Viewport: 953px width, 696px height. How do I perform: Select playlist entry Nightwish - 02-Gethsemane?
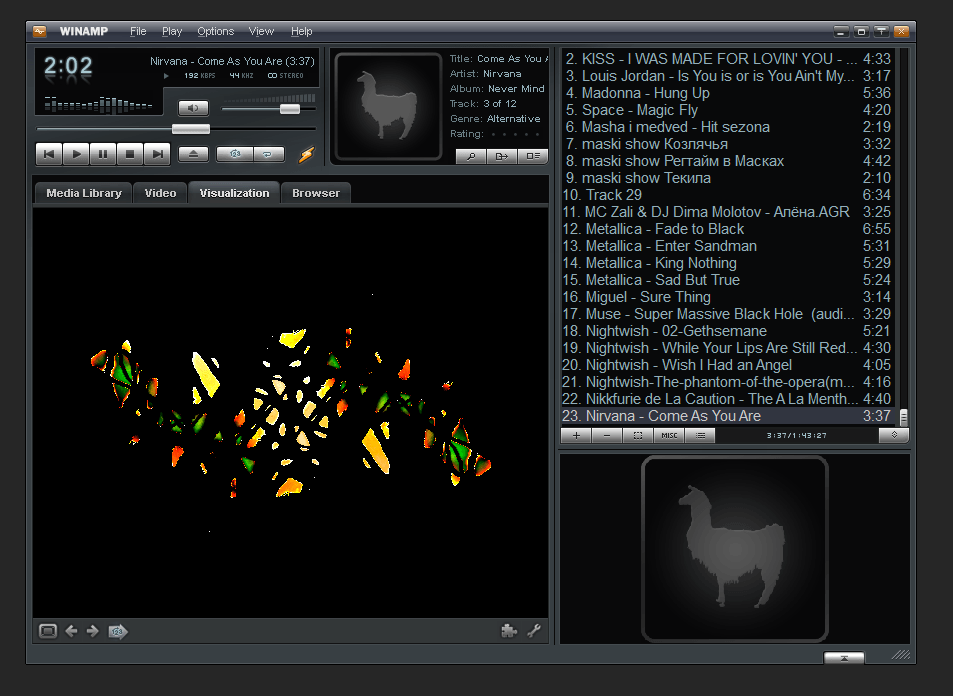click(x=728, y=331)
